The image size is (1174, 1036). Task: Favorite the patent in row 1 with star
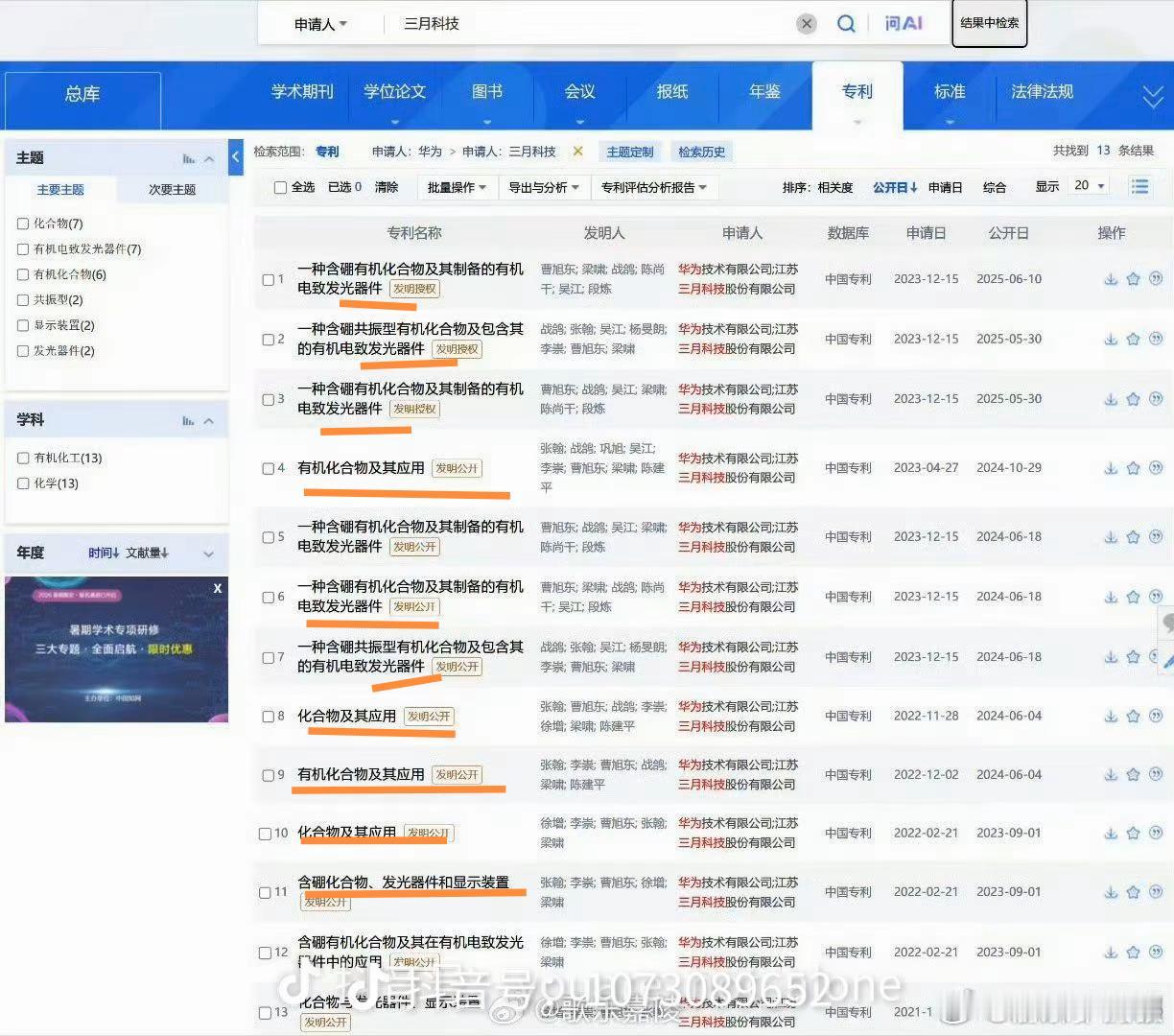(x=1133, y=279)
